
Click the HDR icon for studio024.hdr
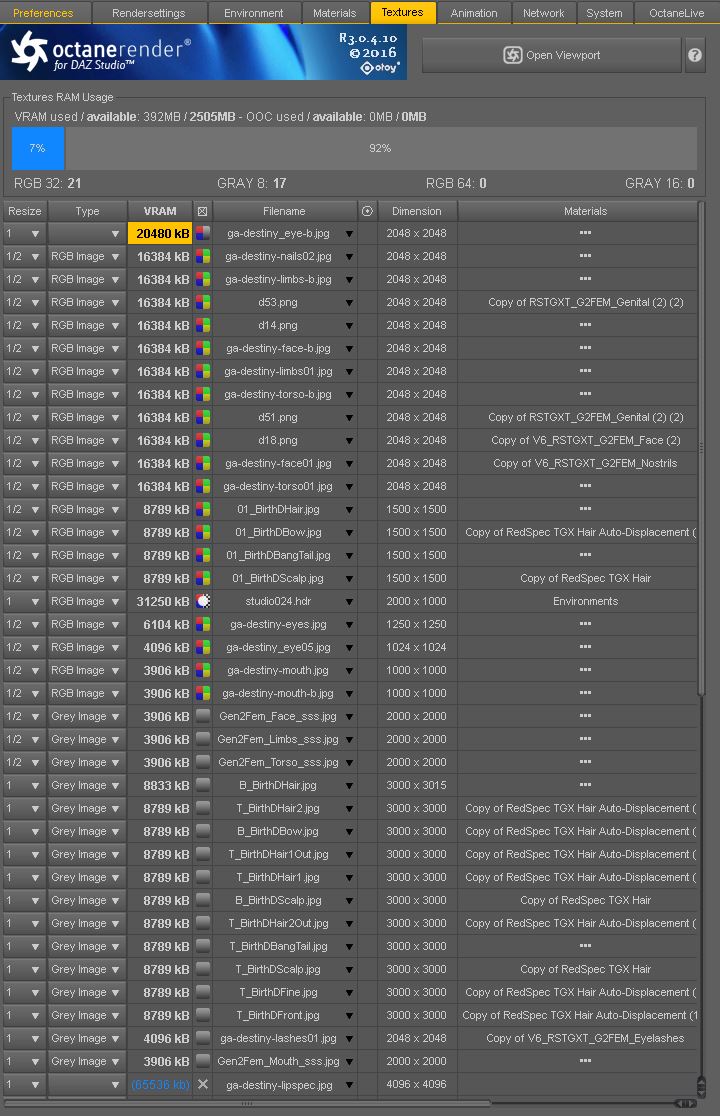(x=203, y=601)
